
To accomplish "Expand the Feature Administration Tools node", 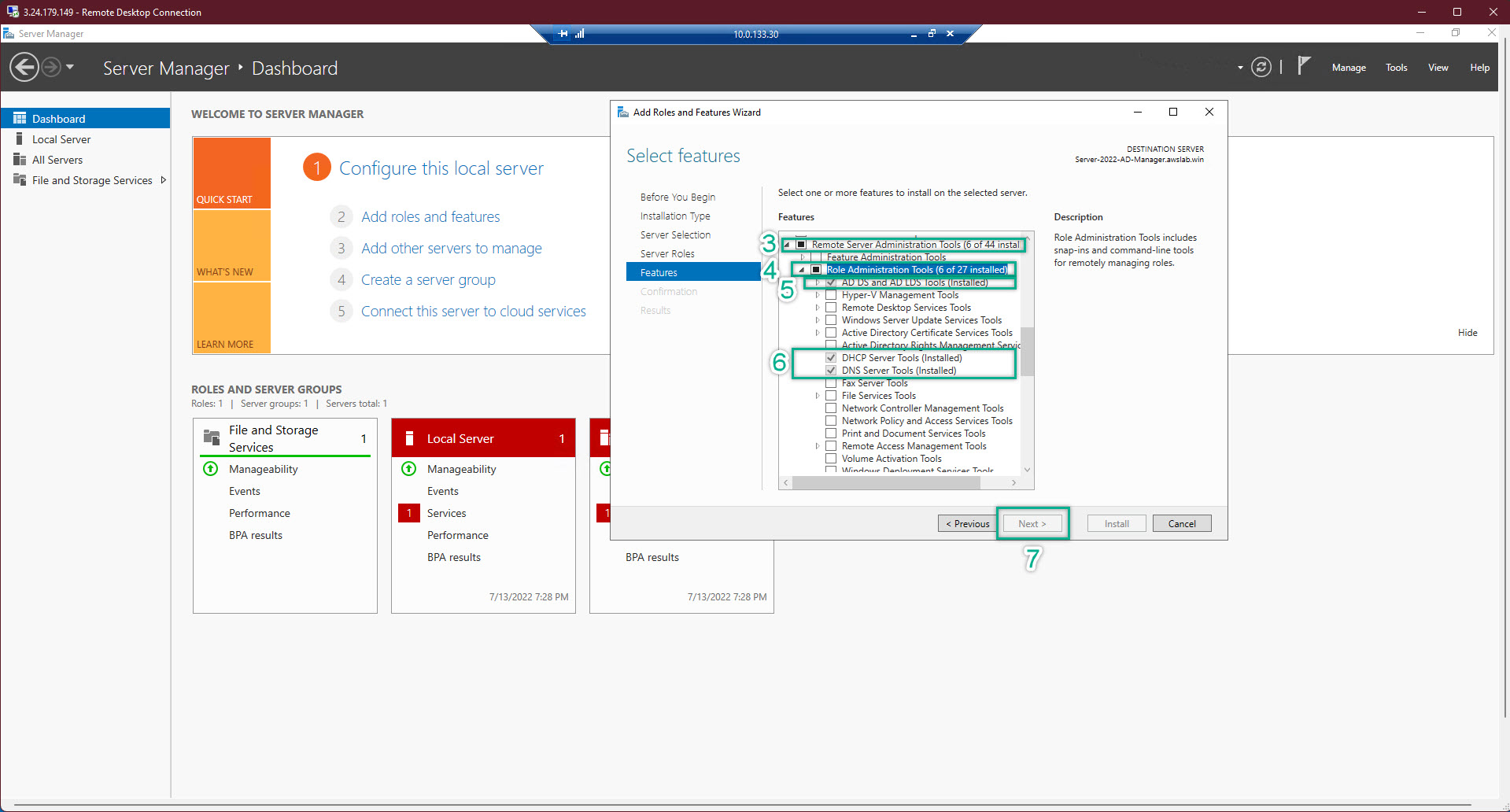I will (802, 257).
